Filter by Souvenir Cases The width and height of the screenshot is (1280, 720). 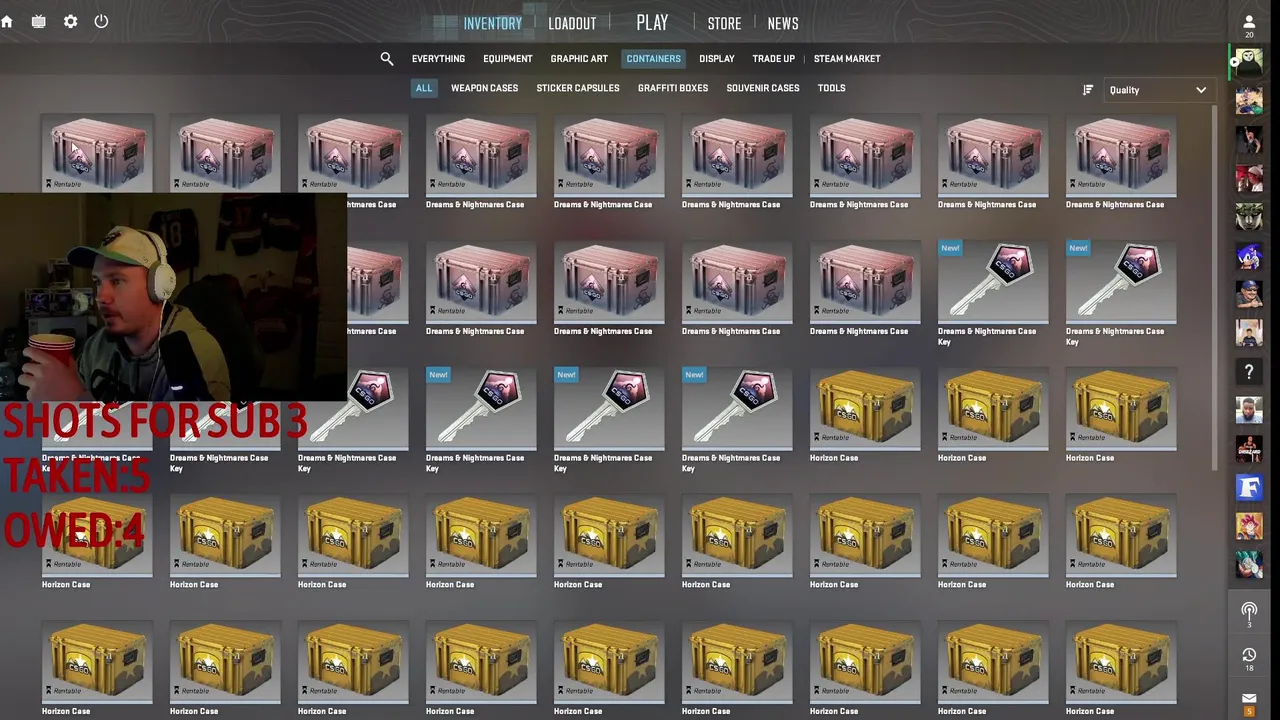tap(762, 88)
